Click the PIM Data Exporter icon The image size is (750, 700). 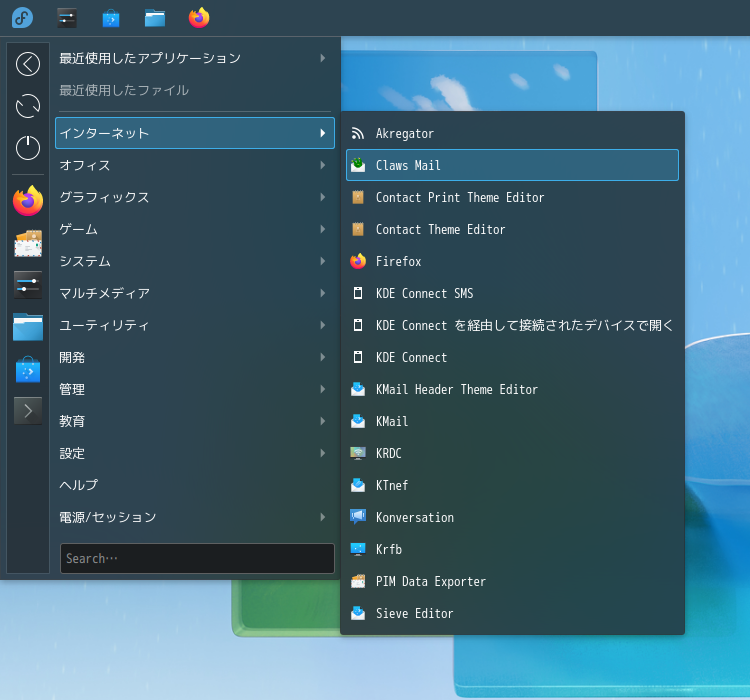(358, 581)
